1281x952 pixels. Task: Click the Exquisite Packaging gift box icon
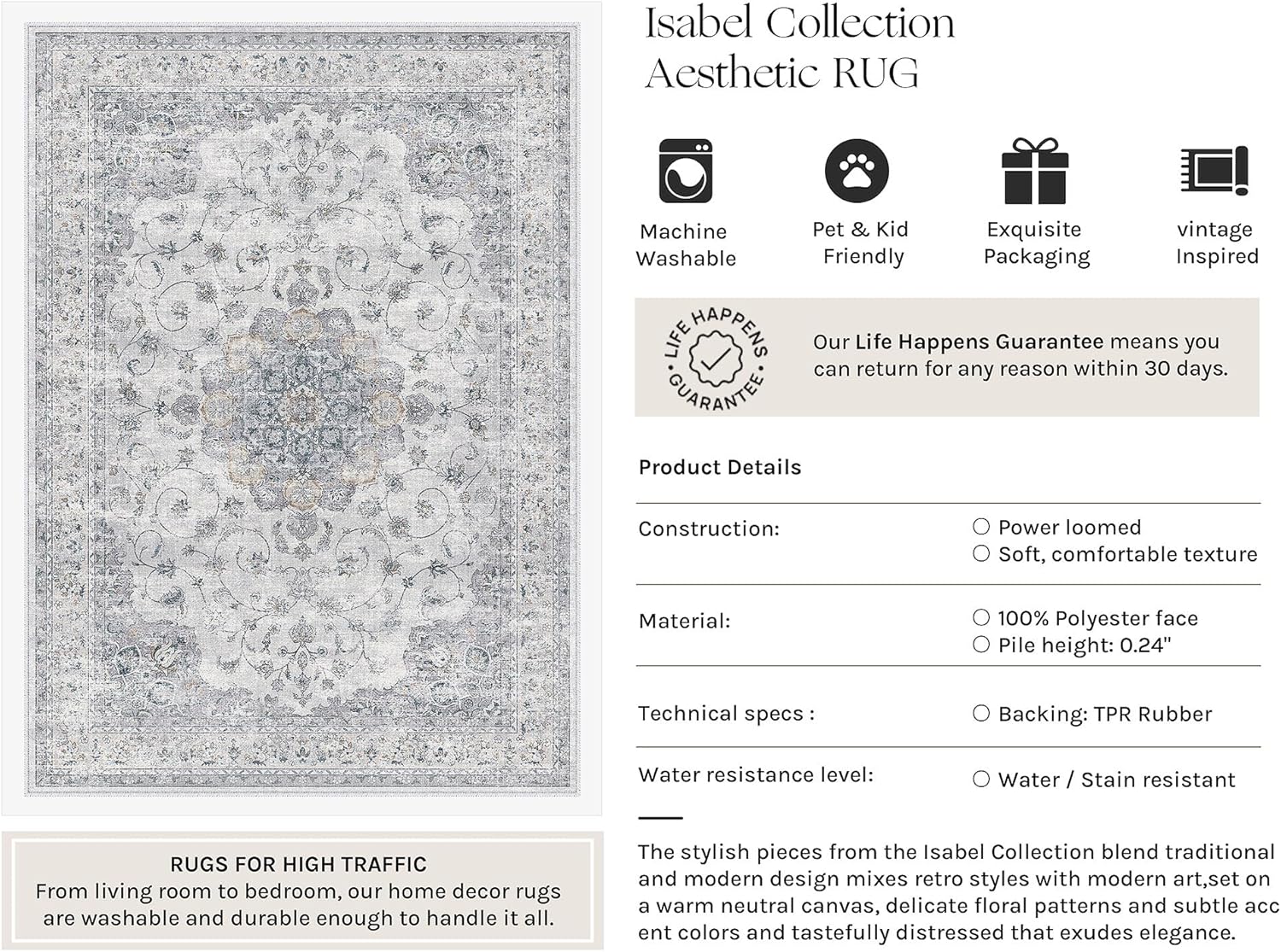click(1034, 172)
